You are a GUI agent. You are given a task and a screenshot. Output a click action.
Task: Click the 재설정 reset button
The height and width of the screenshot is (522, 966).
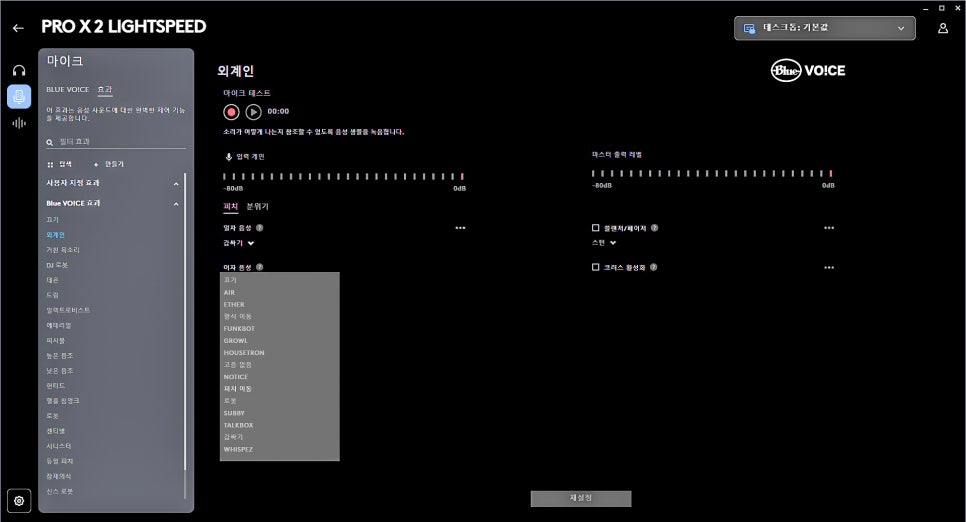tap(581, 499)
